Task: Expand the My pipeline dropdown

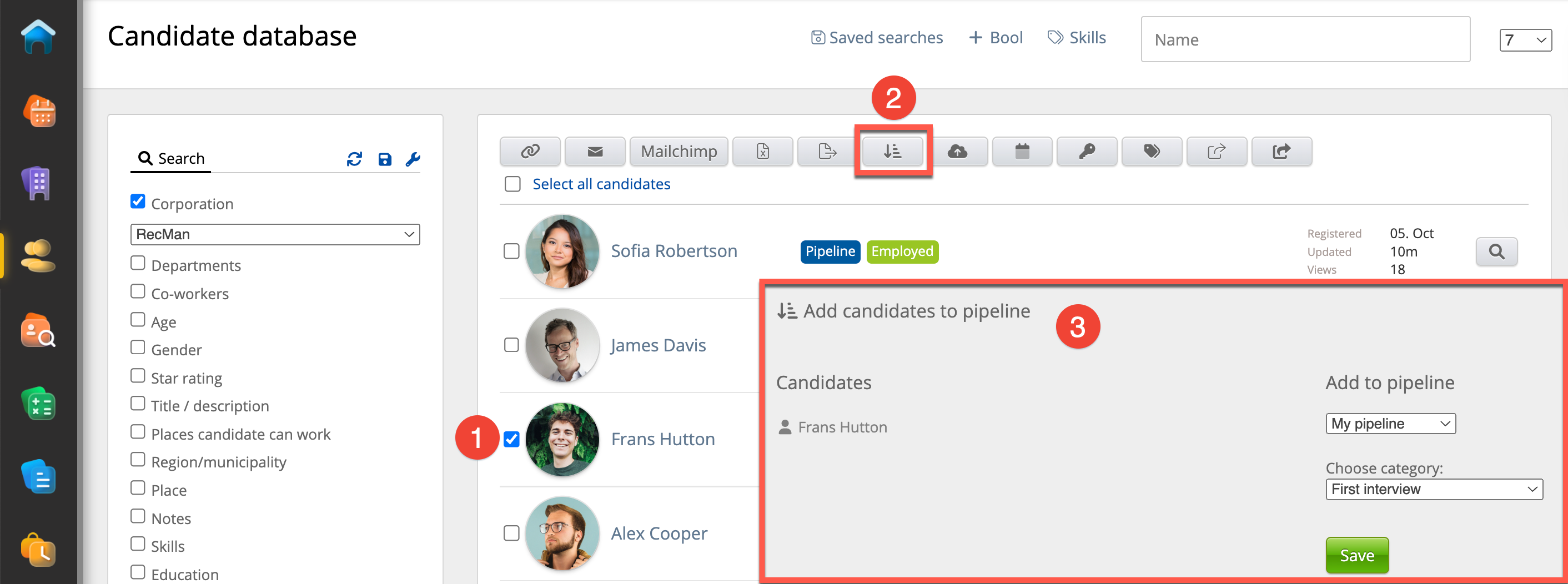Action: click(1390, 424)
